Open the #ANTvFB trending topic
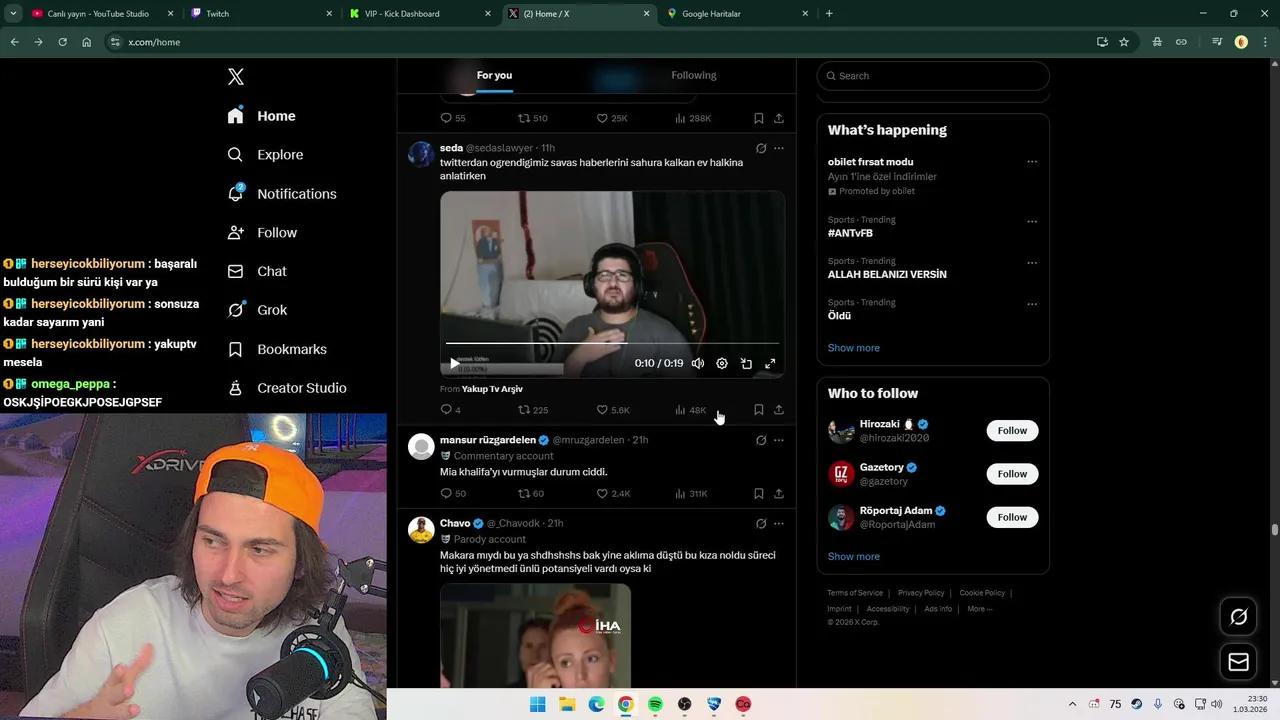Screen dimensions: 1280x720 850,233
